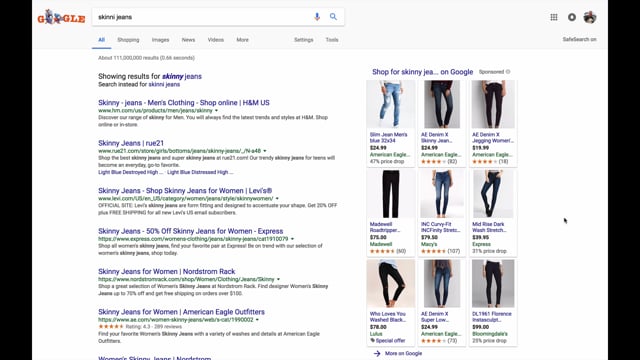This screenshot has width=640, height=360.
Task: Click More on Google link
Action: click(403, 353)
